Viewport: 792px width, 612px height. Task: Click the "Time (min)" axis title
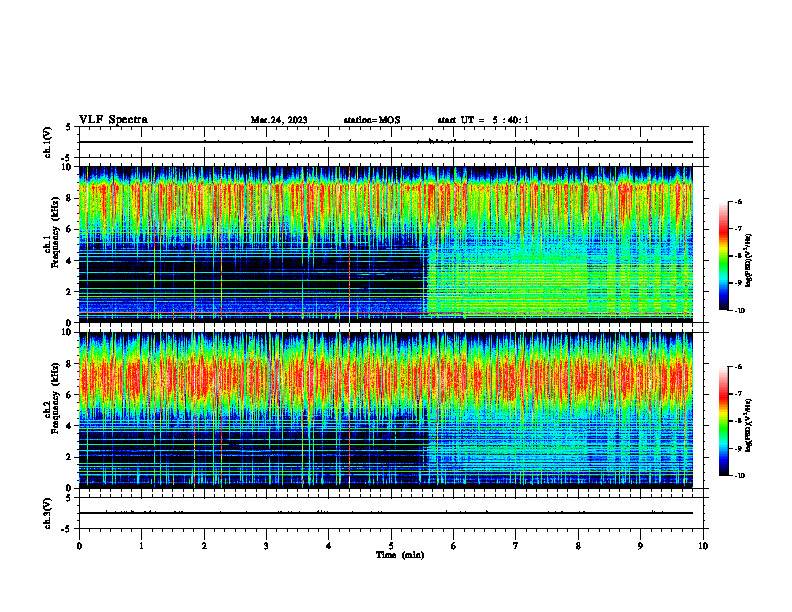pyautogui.click(x=400, y=555)
